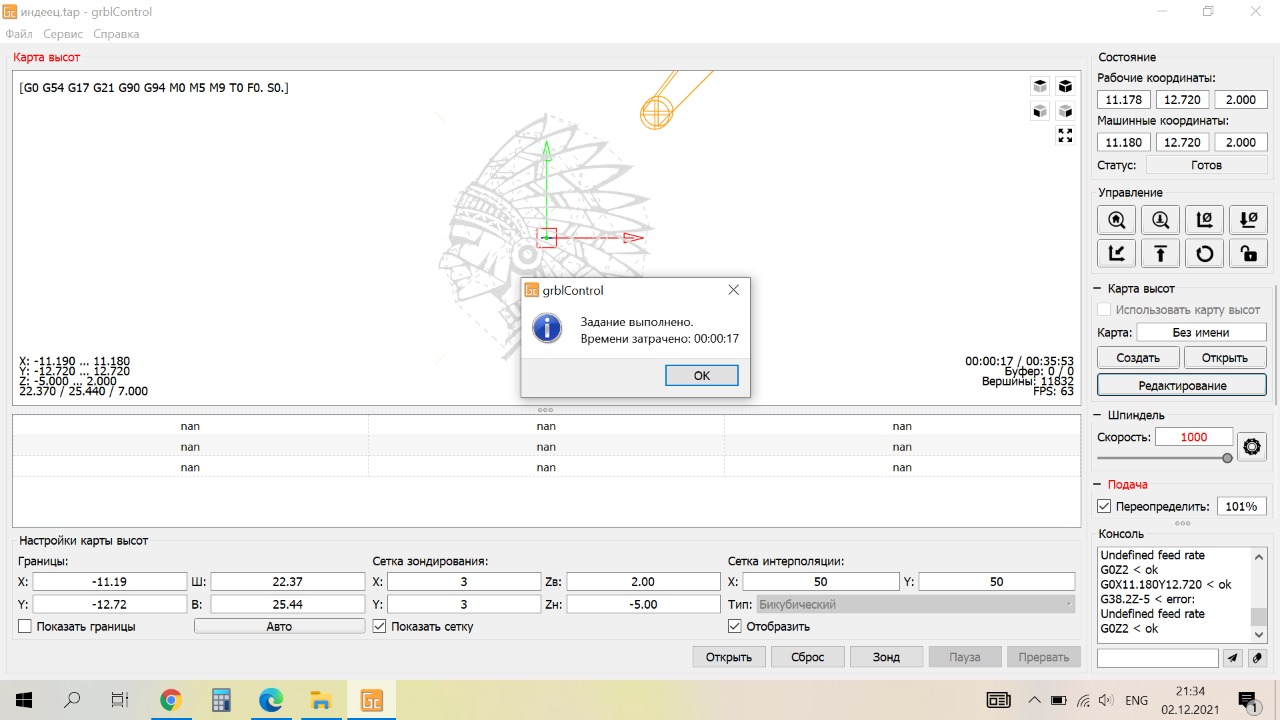
Task: Select the front view cube
Action: click(1040, 111)
